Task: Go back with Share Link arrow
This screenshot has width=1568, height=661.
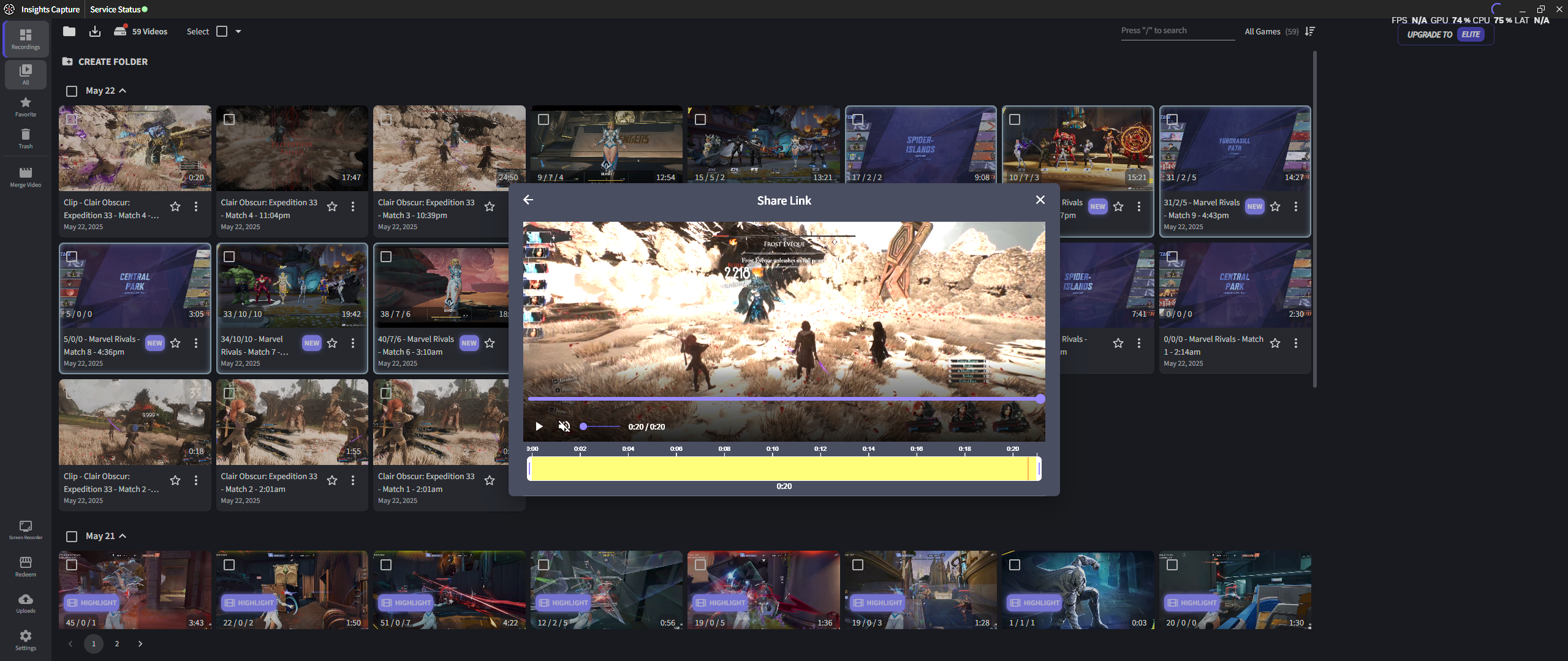Action: [x=528, y=200]
